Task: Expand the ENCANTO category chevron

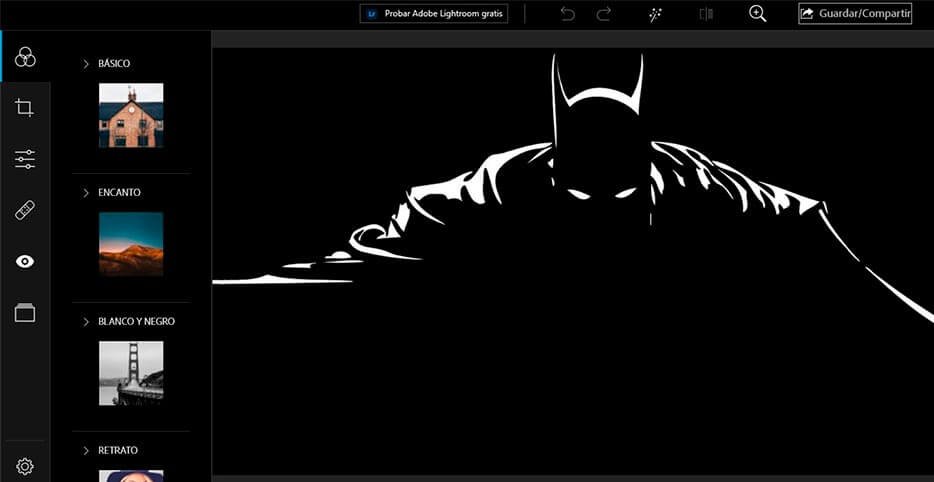Action: pyautogui.click(x=87, y=192)
